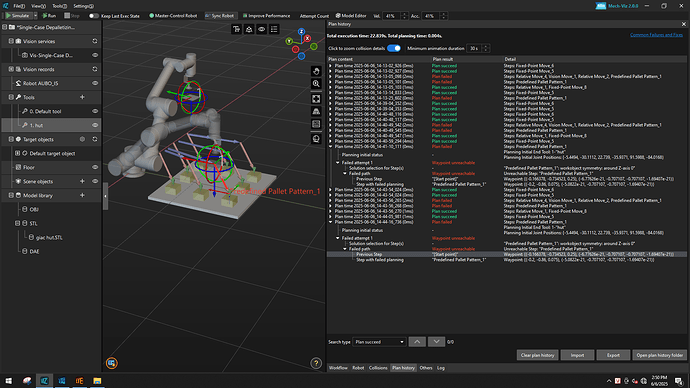Collapse the Model library tree node
The height and width of the screenshot is (388, 690).
pos(11,195)
